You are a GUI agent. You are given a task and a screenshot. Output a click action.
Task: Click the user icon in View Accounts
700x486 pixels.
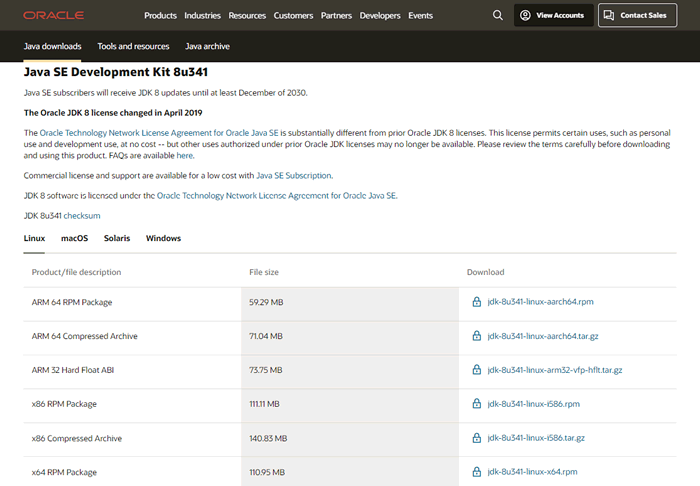click(525, 15)
